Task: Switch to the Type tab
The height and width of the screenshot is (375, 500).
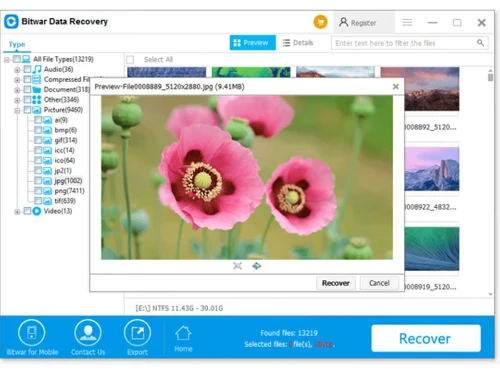Action: coord(17,44)
